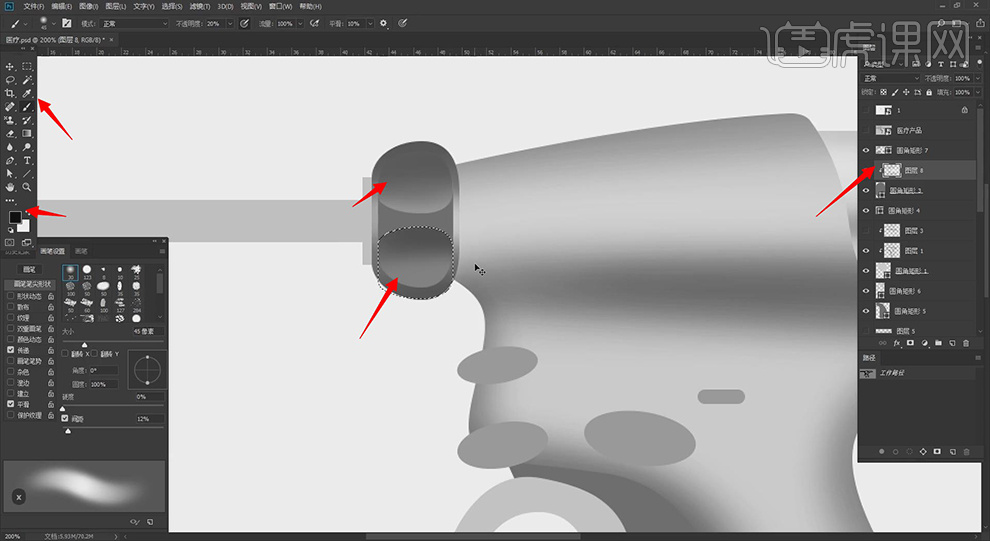Create a new group folder icon

pyautogui.click(x=938, y=343)
